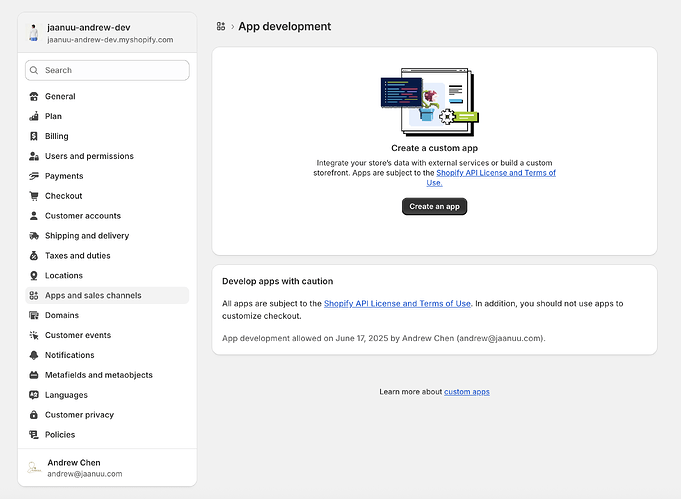Select Languages settings
Viewport: 681px width, 499px height.
pos(107,395)
